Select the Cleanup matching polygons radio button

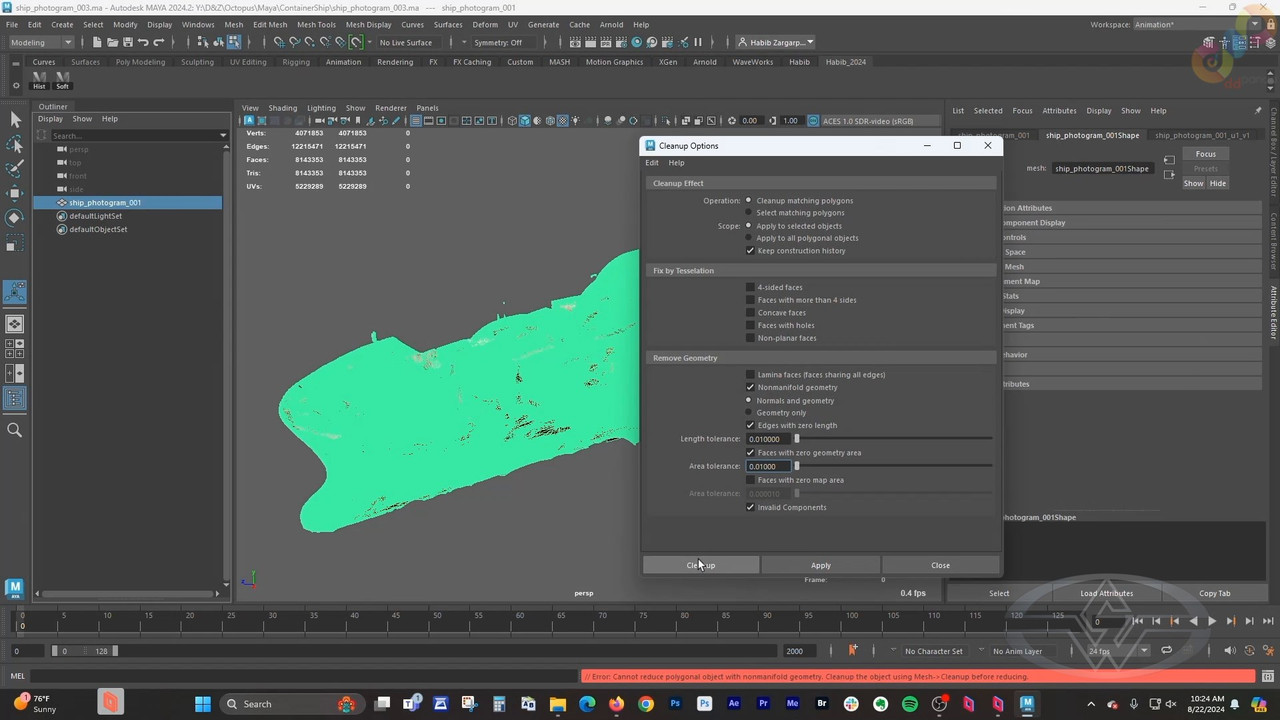click(748, 201)
